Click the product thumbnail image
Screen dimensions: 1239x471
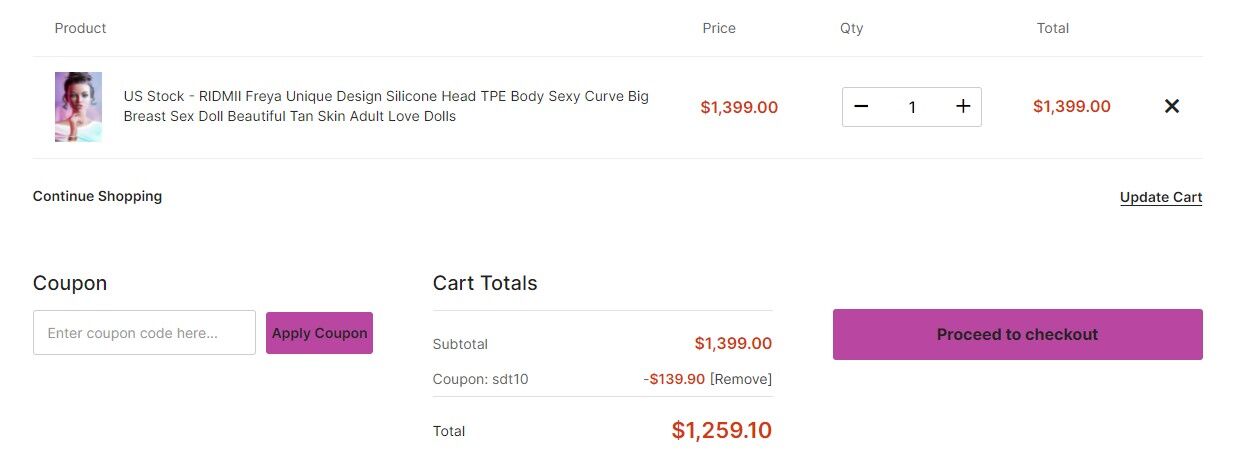(x=78, y=107)
